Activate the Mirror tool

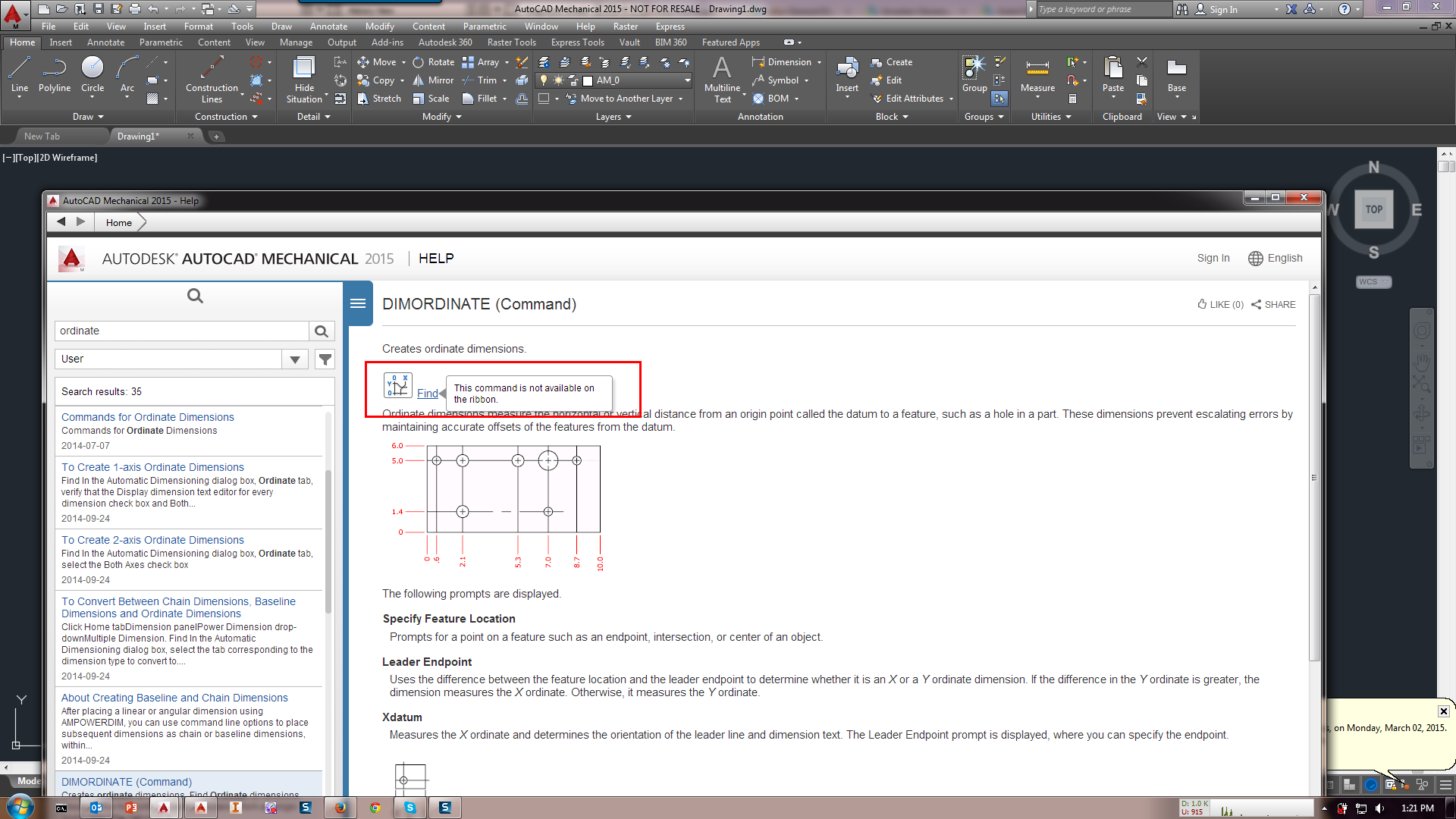tap(433, 80)
